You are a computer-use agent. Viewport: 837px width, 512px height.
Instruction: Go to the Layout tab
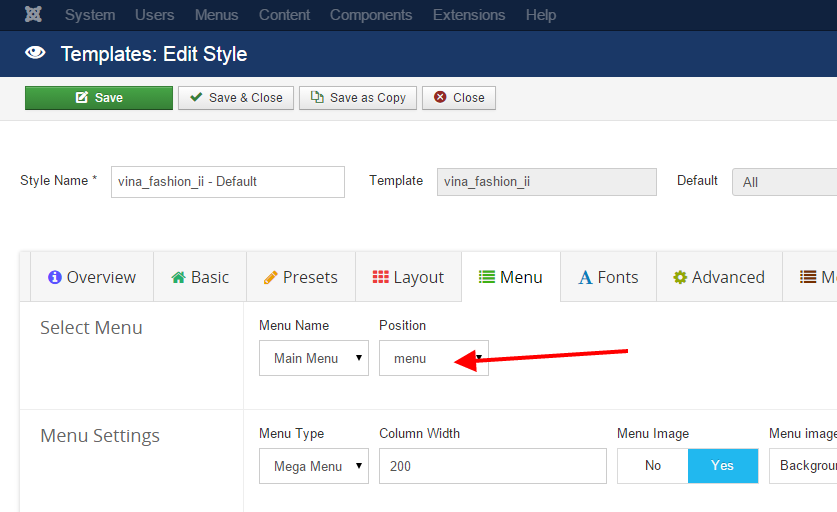(408, 277)
